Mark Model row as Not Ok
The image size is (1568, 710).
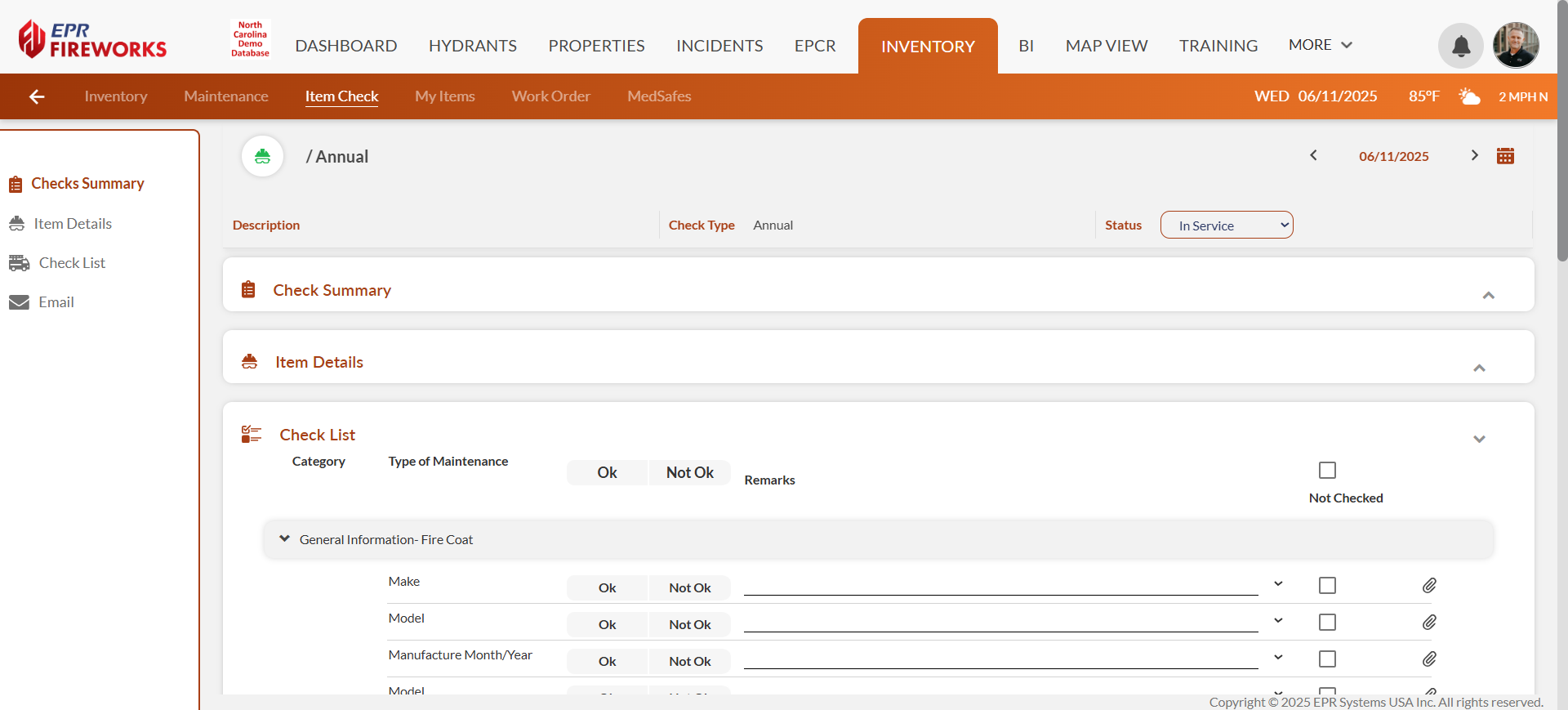[x=689, y=625]
